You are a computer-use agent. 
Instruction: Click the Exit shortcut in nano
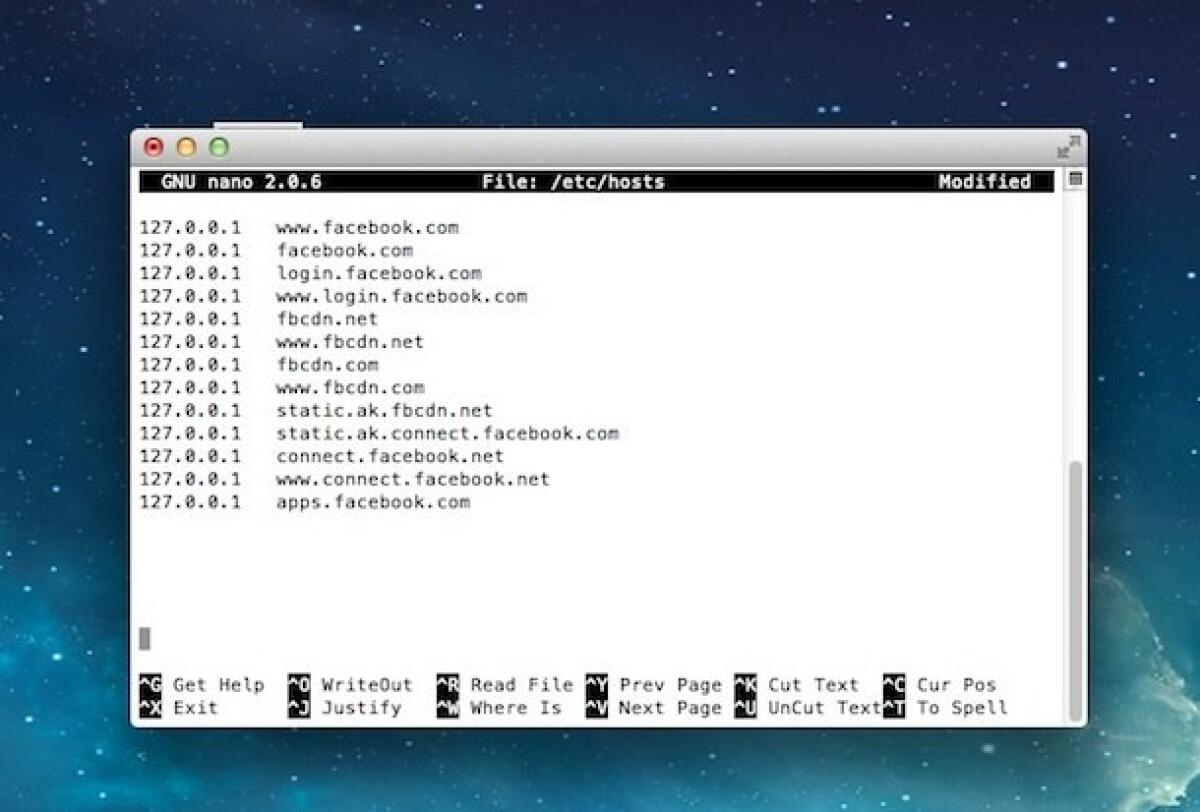point(197,708)
